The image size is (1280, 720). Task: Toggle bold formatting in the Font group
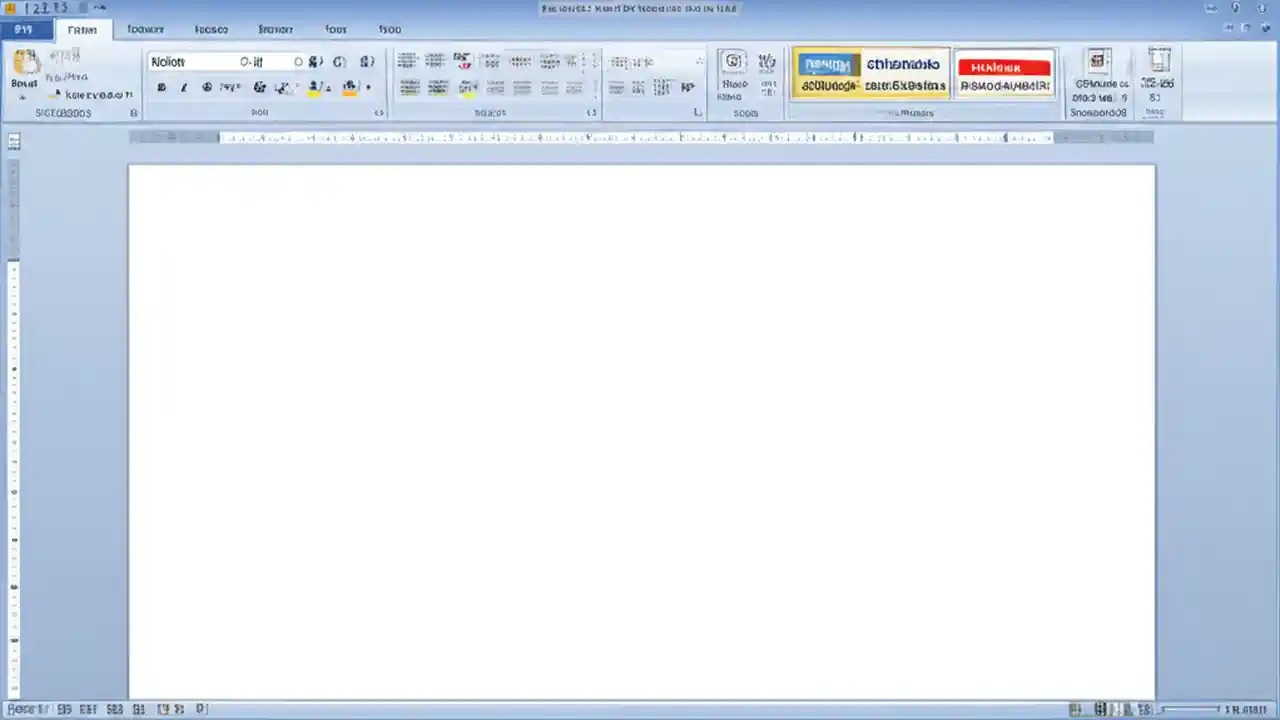[161, 87]
